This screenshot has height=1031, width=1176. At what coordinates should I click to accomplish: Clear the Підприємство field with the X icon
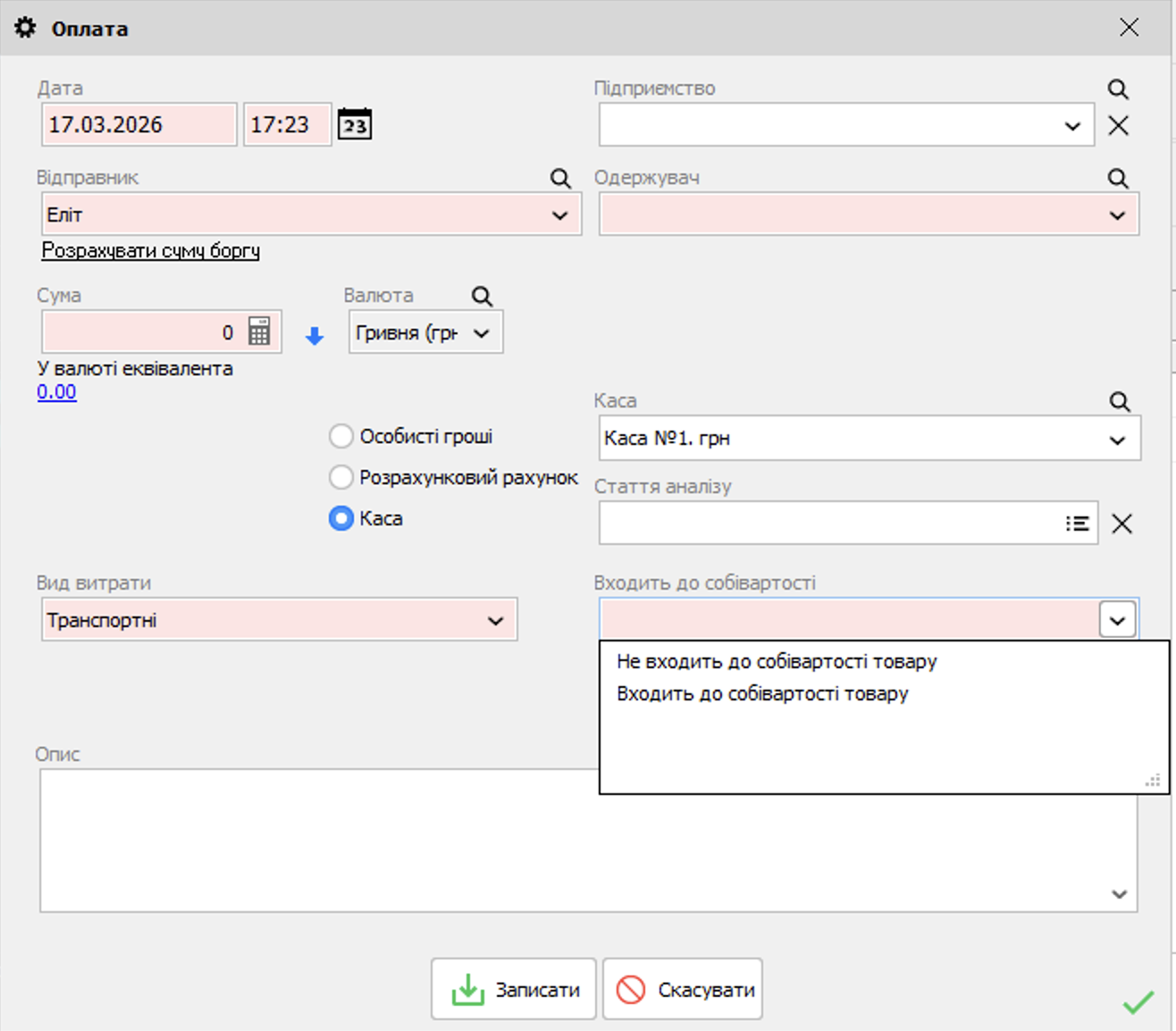pos(1118,126)
